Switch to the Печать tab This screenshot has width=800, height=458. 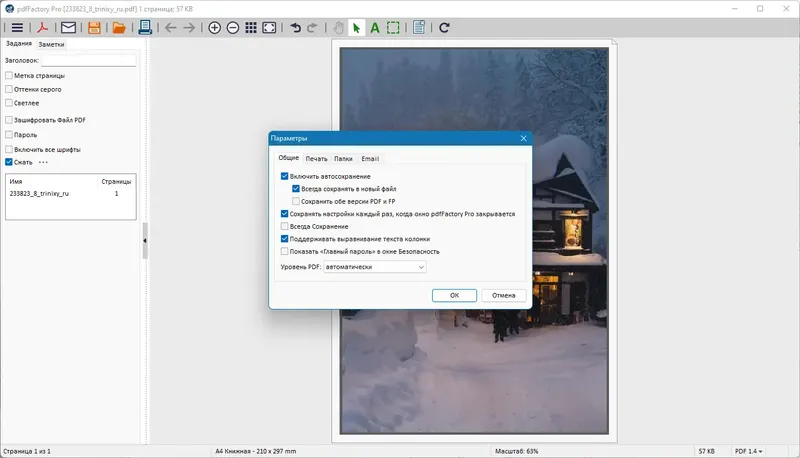tap(316, 159)
